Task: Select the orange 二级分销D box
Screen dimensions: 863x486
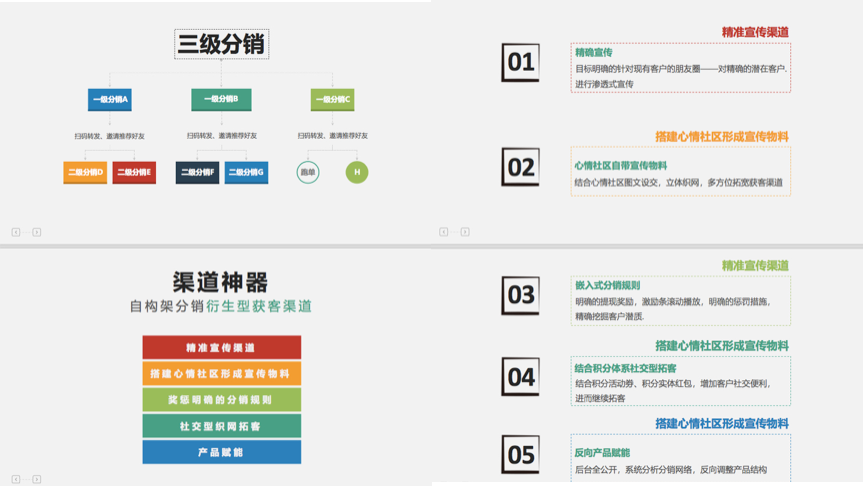Action: point(85,172)
